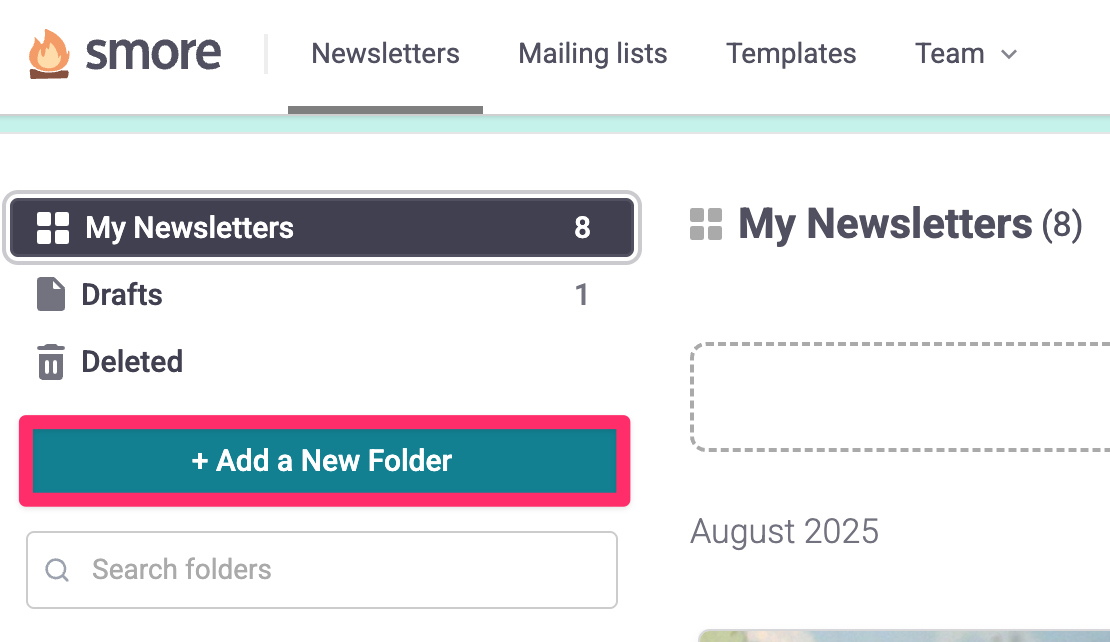
Task: Click the Smore flame logo icon
Action: tap(50, 53)
